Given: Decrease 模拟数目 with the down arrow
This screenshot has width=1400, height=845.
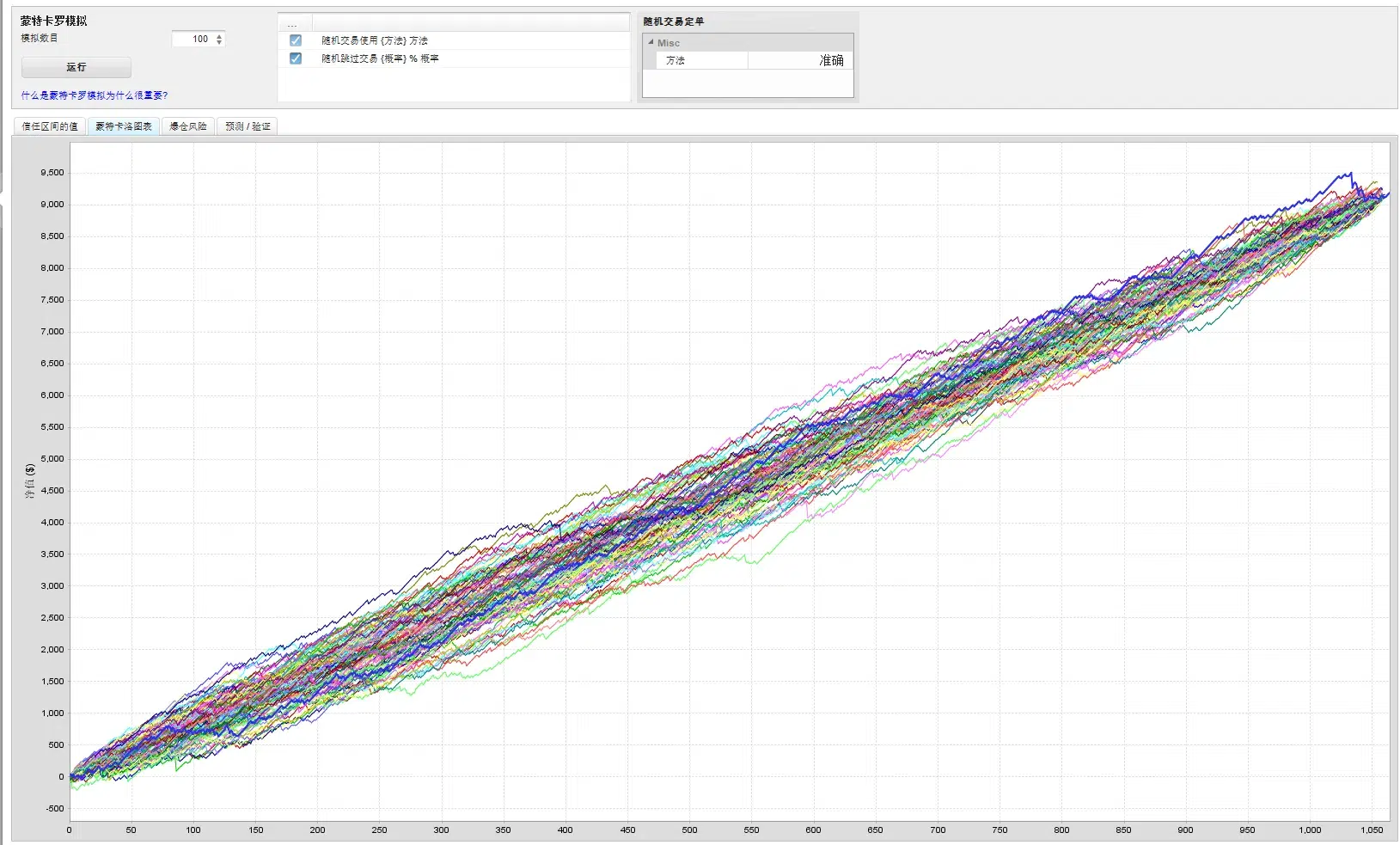Looking at the screenshot, I should tap(220, 42).
